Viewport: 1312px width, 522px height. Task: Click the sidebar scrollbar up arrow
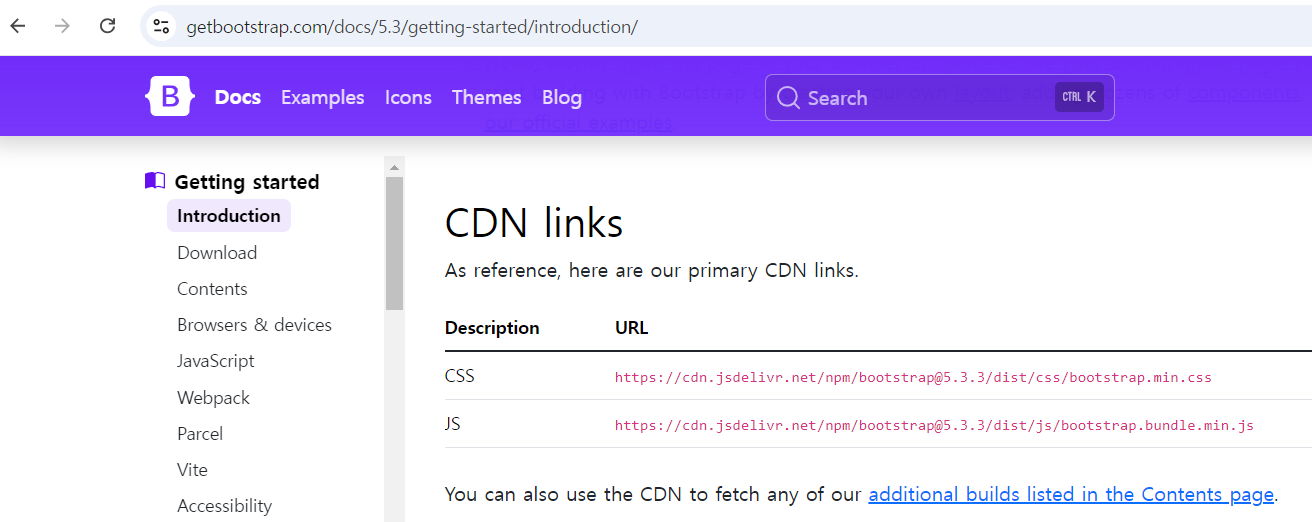[x=394, y=166]
